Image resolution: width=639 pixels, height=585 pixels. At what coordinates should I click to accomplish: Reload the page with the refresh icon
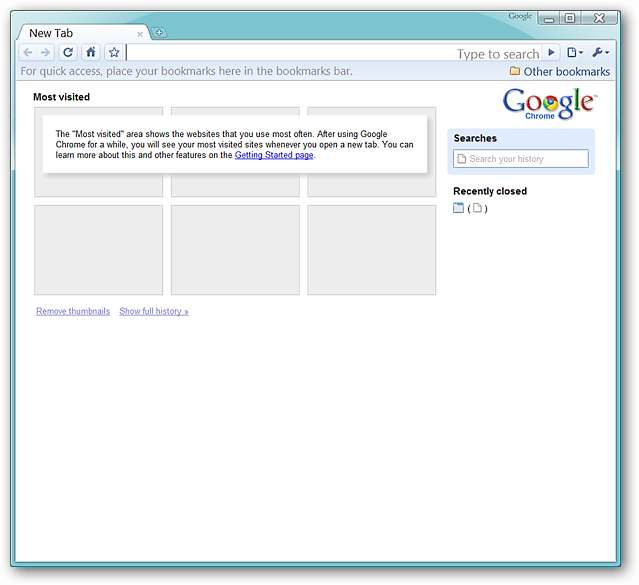68,52
